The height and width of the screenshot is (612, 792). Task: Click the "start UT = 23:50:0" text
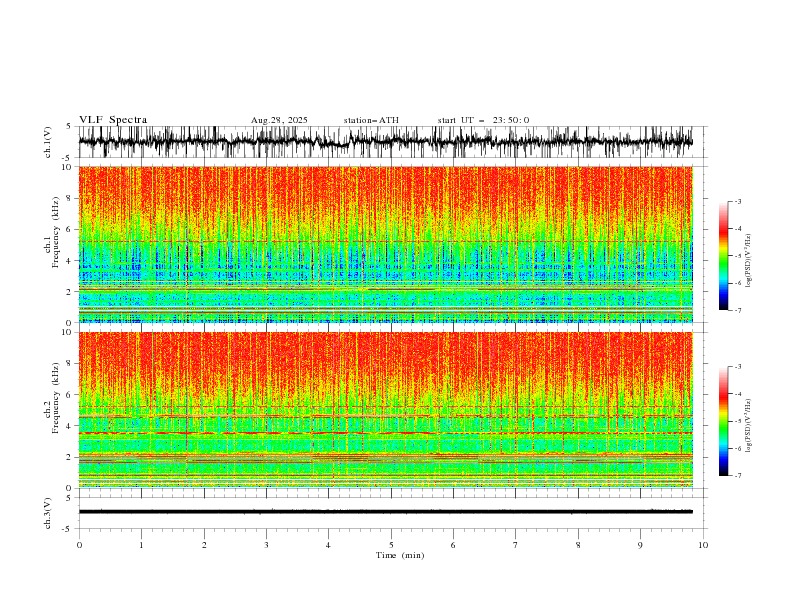pyautogui.click(x=483, y=120)
